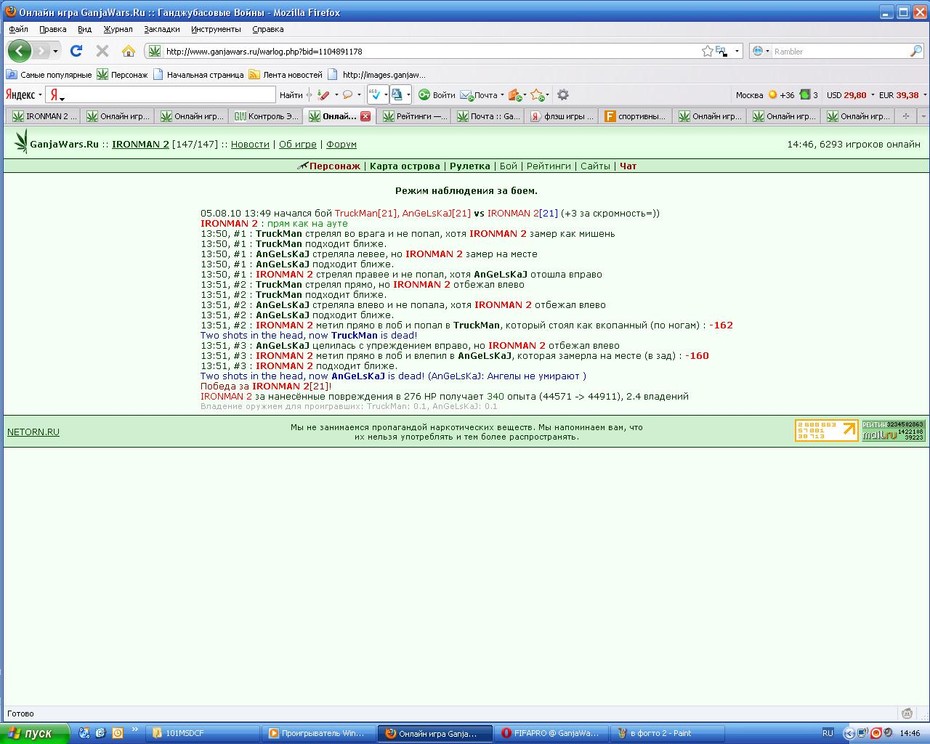Switch to the IRONMAN 2 tab
This screenshot has width=930, height=744.
point(44,116)
